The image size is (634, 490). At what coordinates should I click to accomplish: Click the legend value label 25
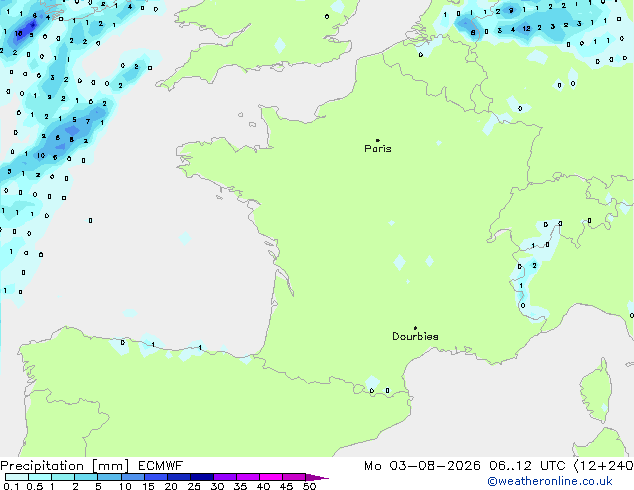tap(194, 486)
